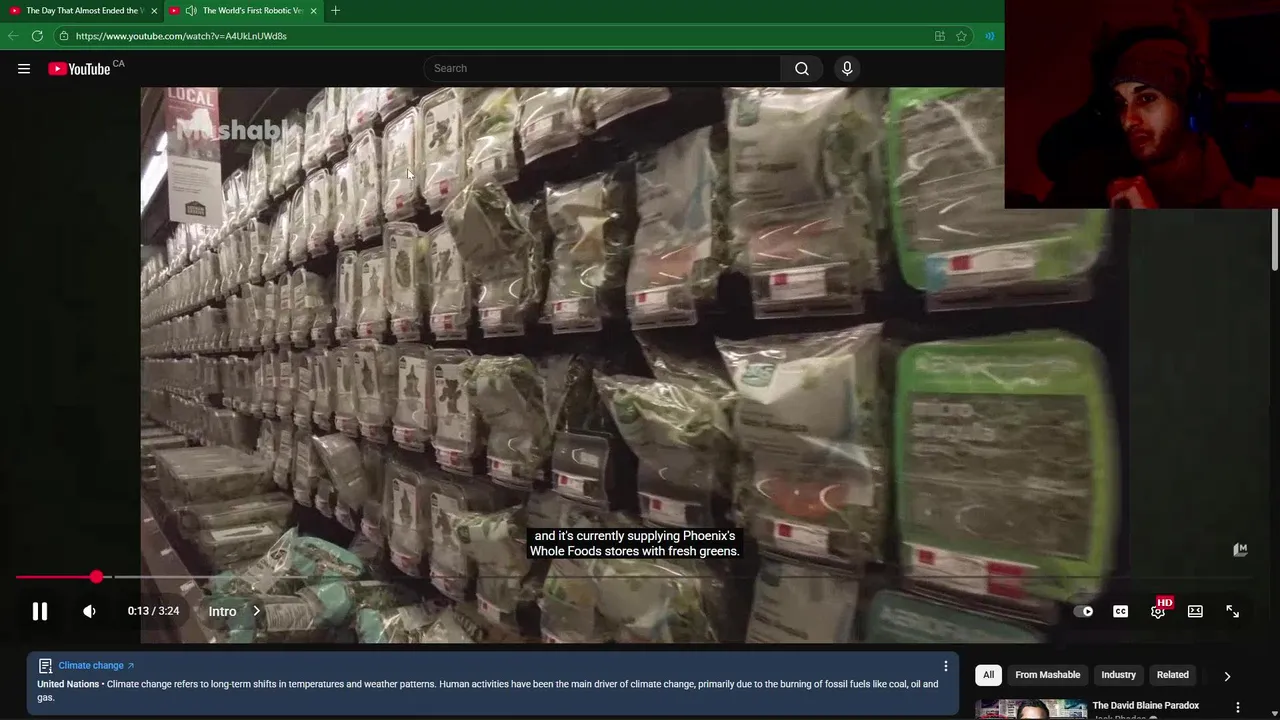The width and height of the screenshot is (1280, 720).
Task: Mute the video volume
Action: [89, 611]
